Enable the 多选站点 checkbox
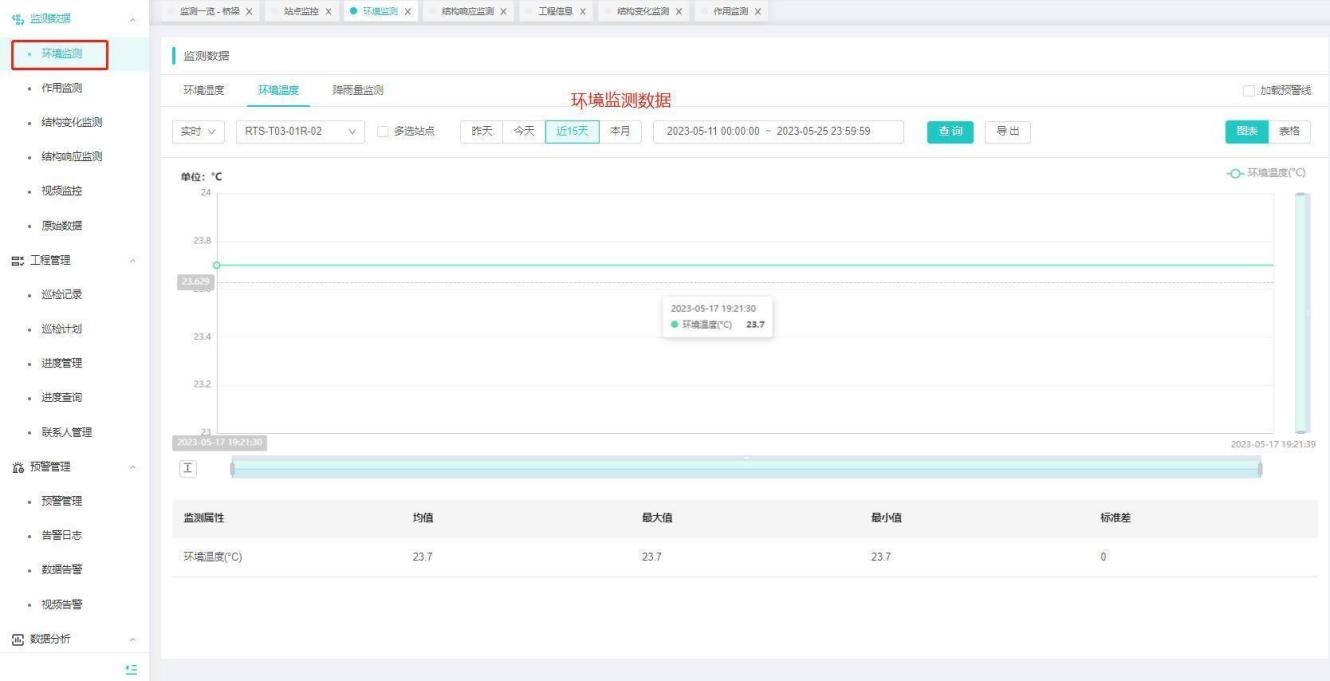Image resolution: width=1330 pixels, height=681 pixels. coord(382,132)
